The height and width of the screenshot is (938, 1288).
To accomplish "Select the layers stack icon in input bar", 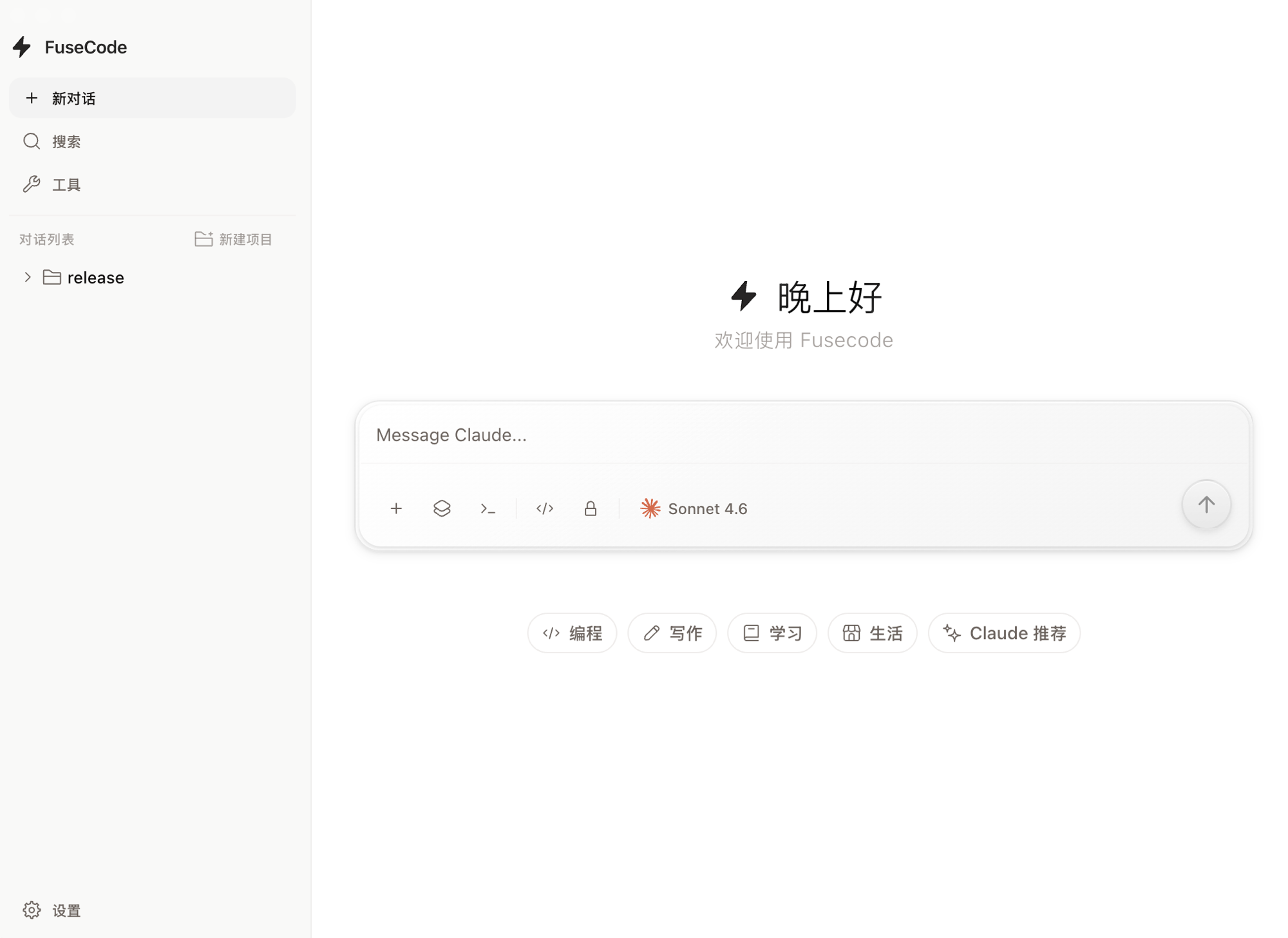I will click(442, 508).
